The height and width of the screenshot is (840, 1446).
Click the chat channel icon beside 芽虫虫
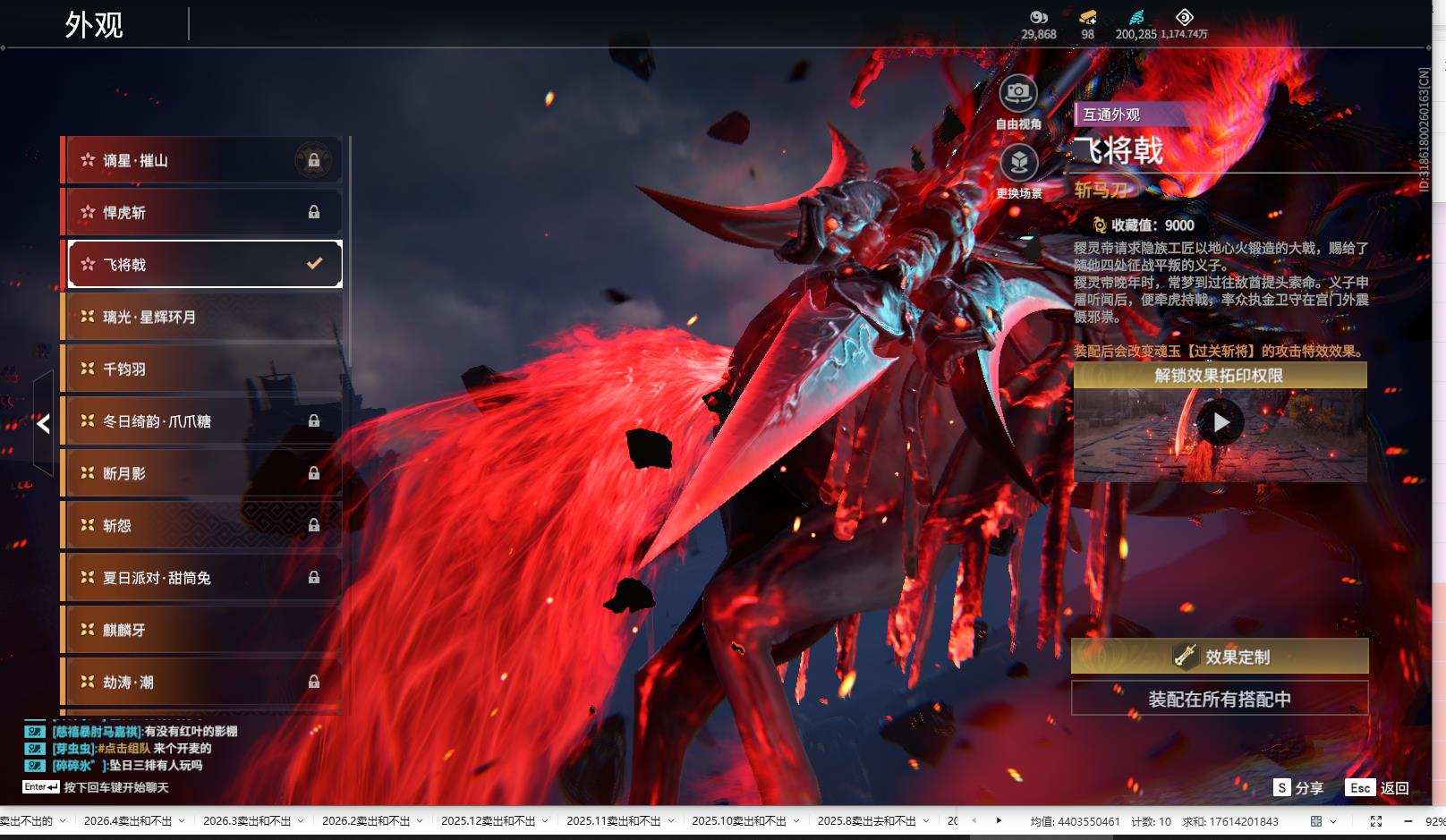35,749
